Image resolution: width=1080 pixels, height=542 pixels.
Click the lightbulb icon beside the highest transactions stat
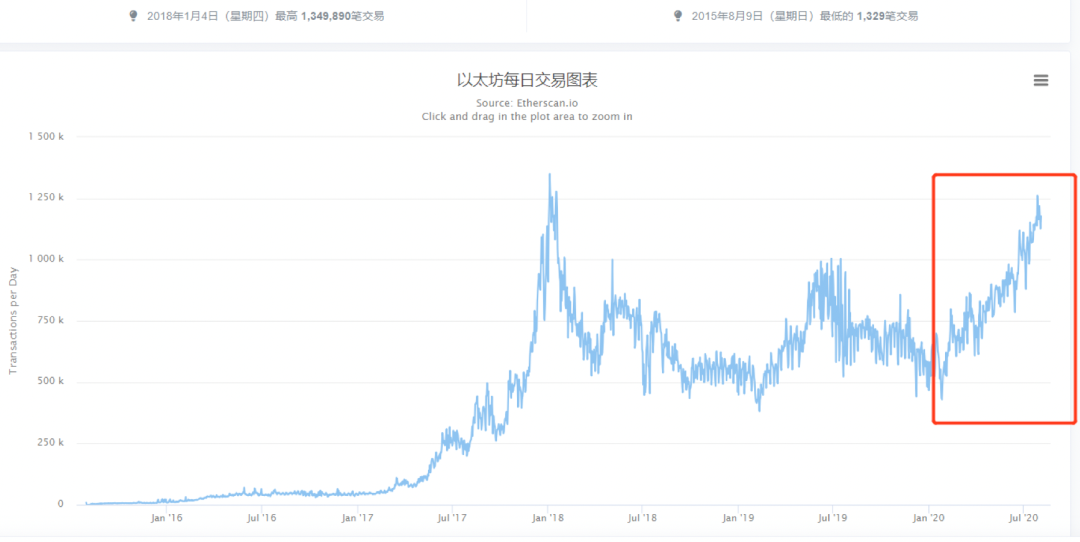pyautogui.click(x=134, y=16)
